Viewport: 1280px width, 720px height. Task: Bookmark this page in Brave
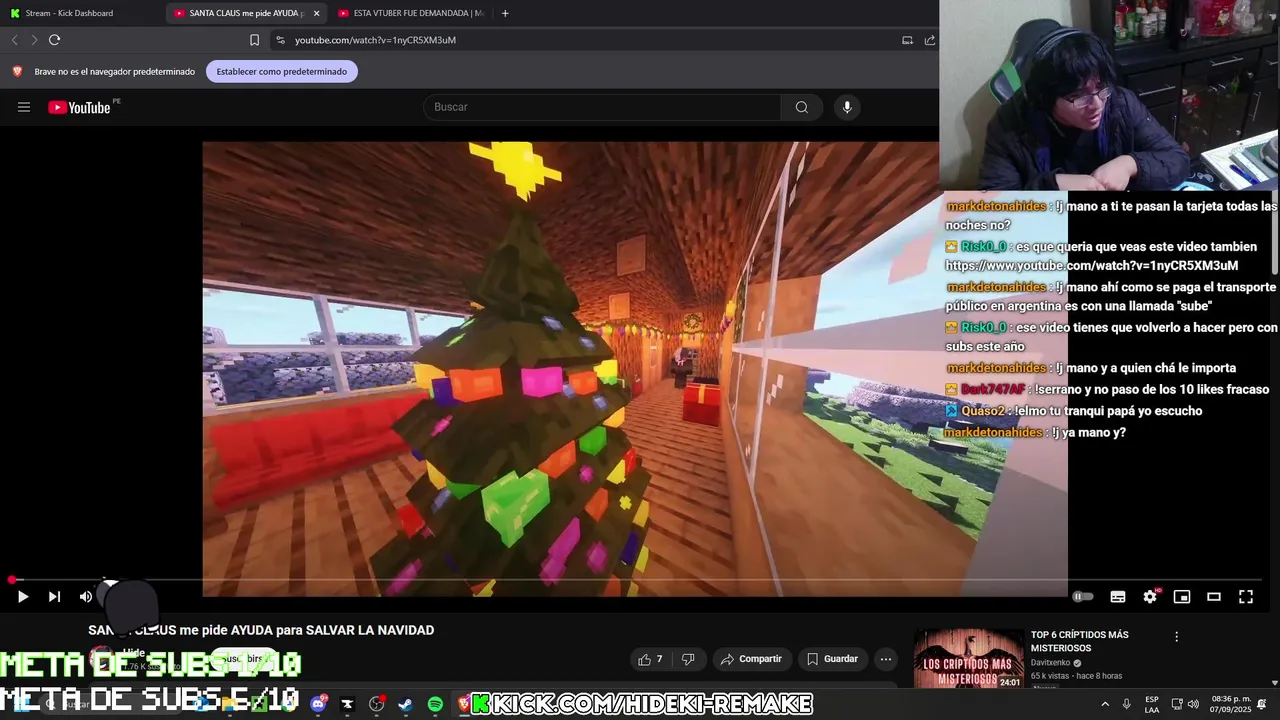click(x=254, y=40)
